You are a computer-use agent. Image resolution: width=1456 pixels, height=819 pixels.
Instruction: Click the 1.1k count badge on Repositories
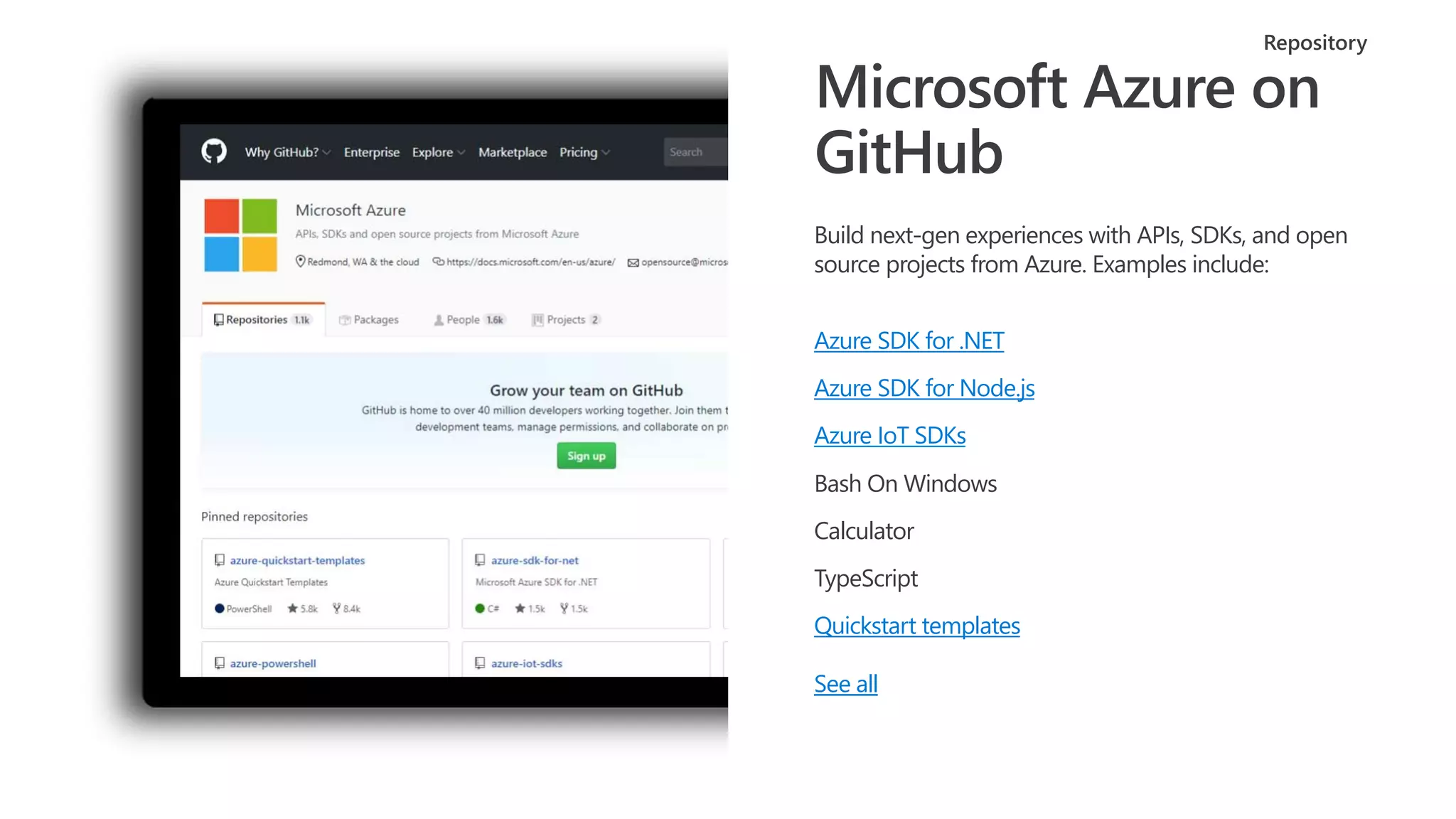tap(302, 320)
